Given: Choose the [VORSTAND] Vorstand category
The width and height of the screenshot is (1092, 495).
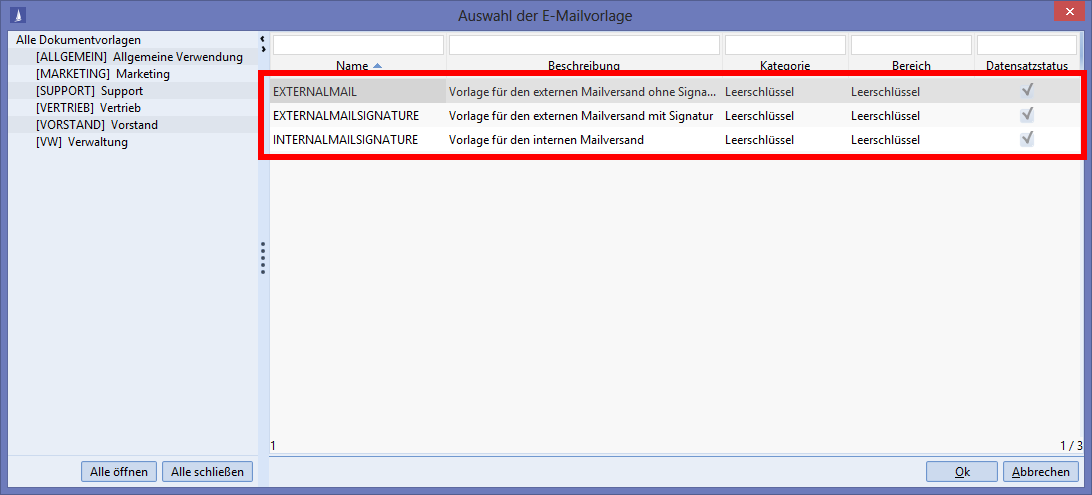Looking at the screenshot, I should (96, 125).
